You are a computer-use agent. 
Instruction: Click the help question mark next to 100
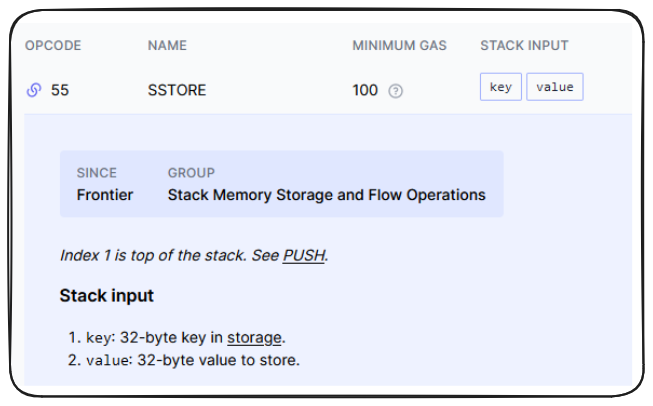pos(395,91)
